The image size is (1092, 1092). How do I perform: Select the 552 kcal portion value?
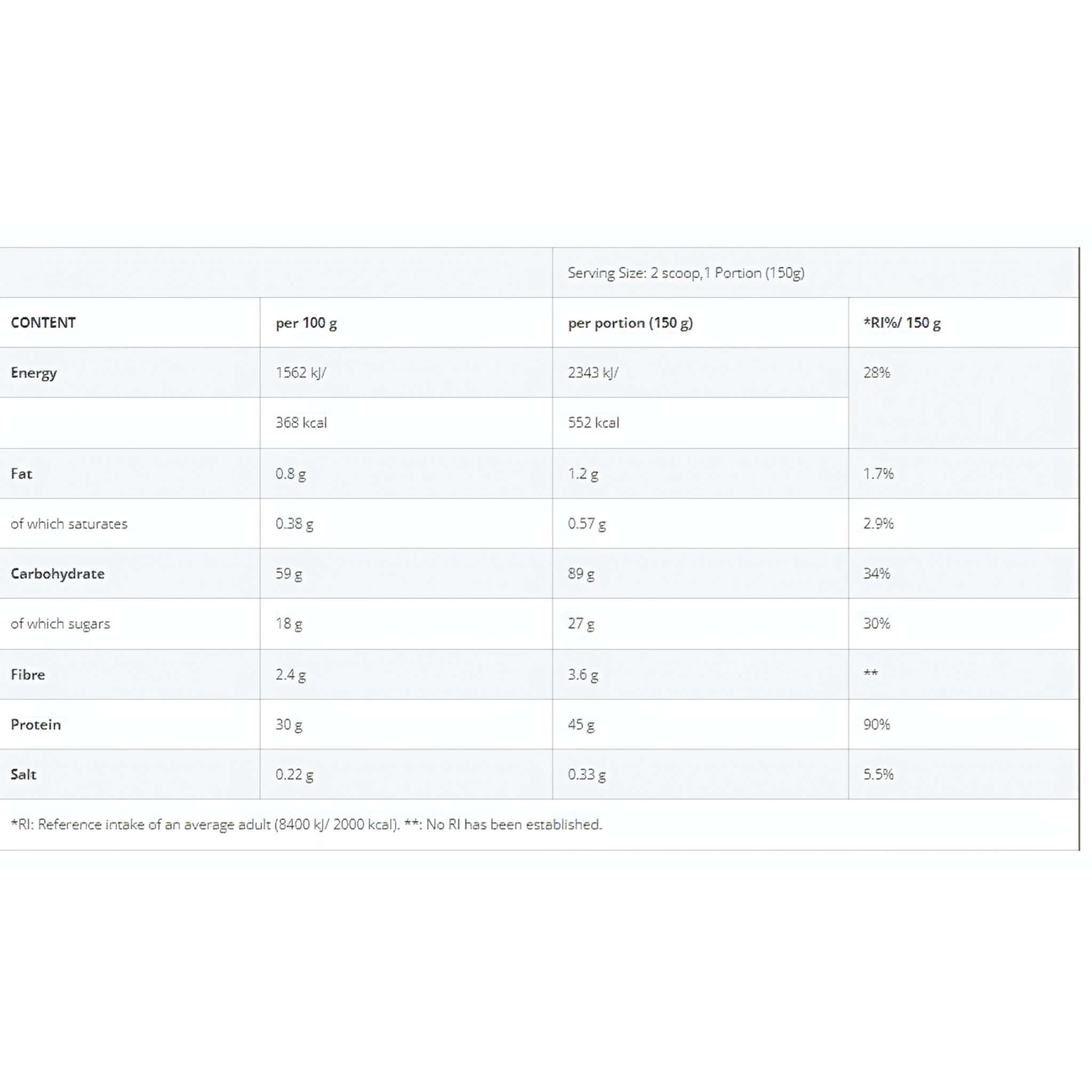pos(593,423)
